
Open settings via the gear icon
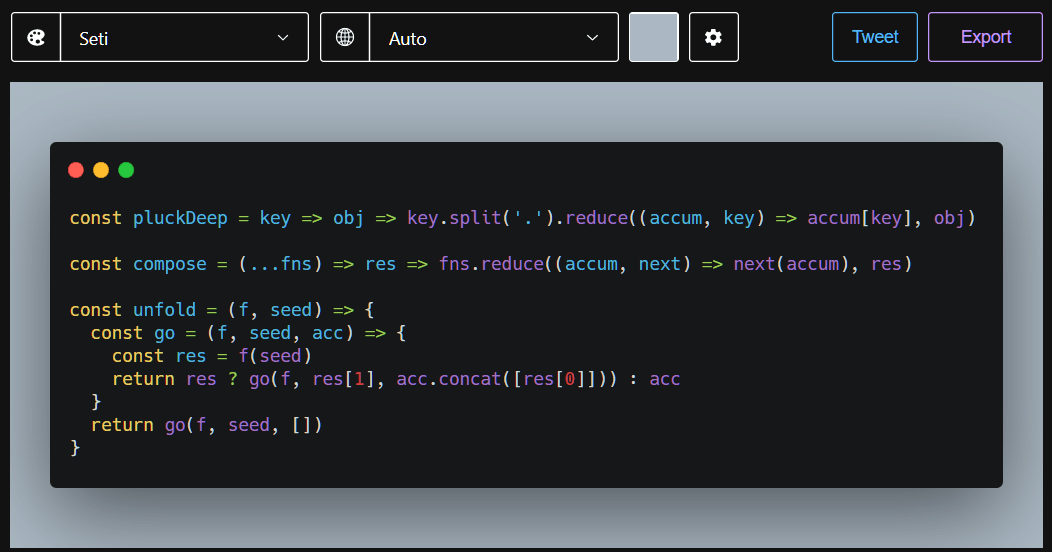(x=713, y=38)
